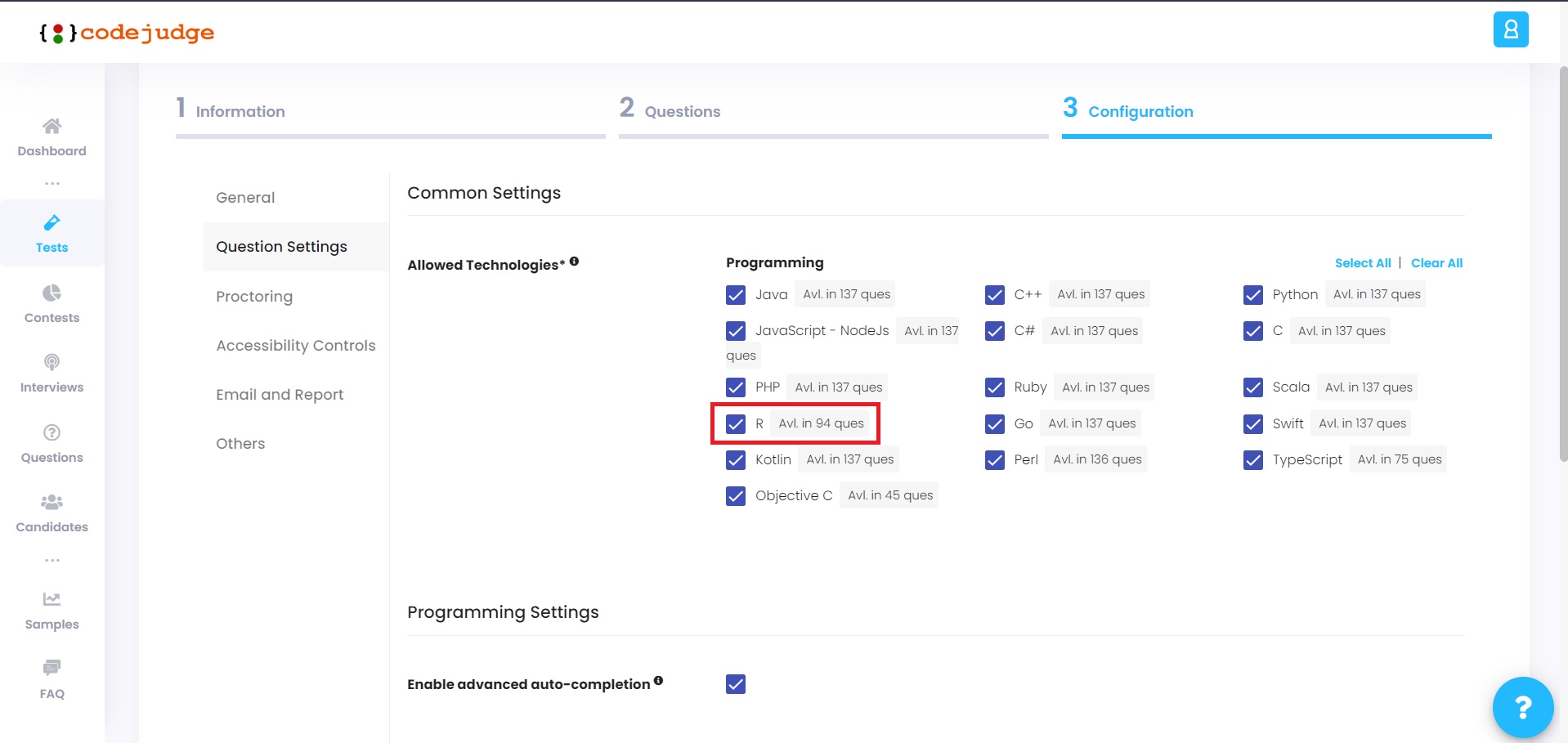Open the FAQ section
The image size is (1568, 743).
click(x=52, y=680)
